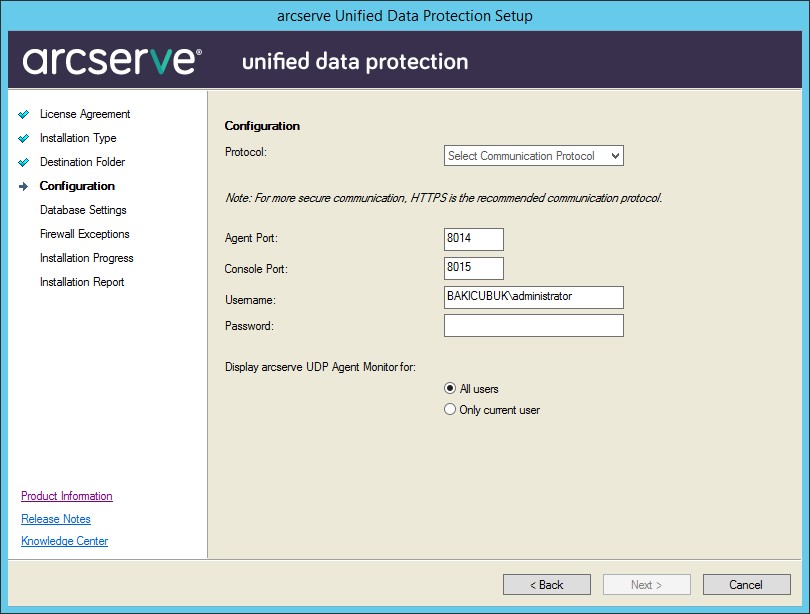Select the All users radio button

coord(450,388)
